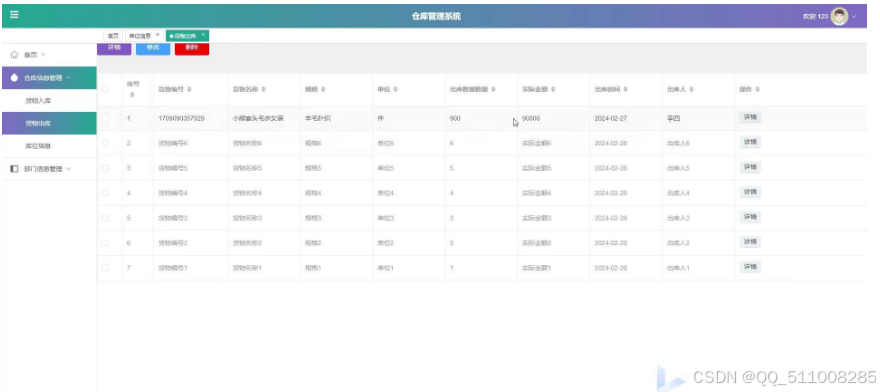Check the box for row 1 (1709090357929)
The height and width of the screenshot is (392, 880).
point(105,118)
